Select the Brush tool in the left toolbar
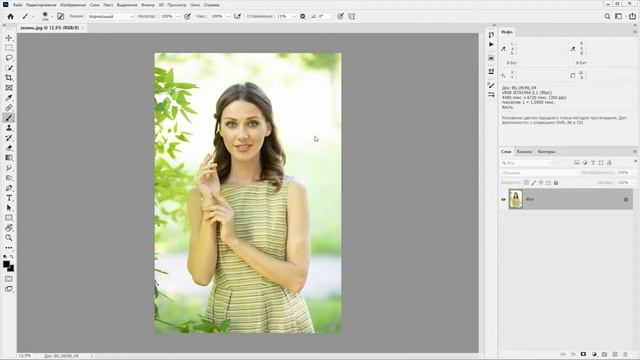This screenshot has width=640, height=360. coord(9,118)
